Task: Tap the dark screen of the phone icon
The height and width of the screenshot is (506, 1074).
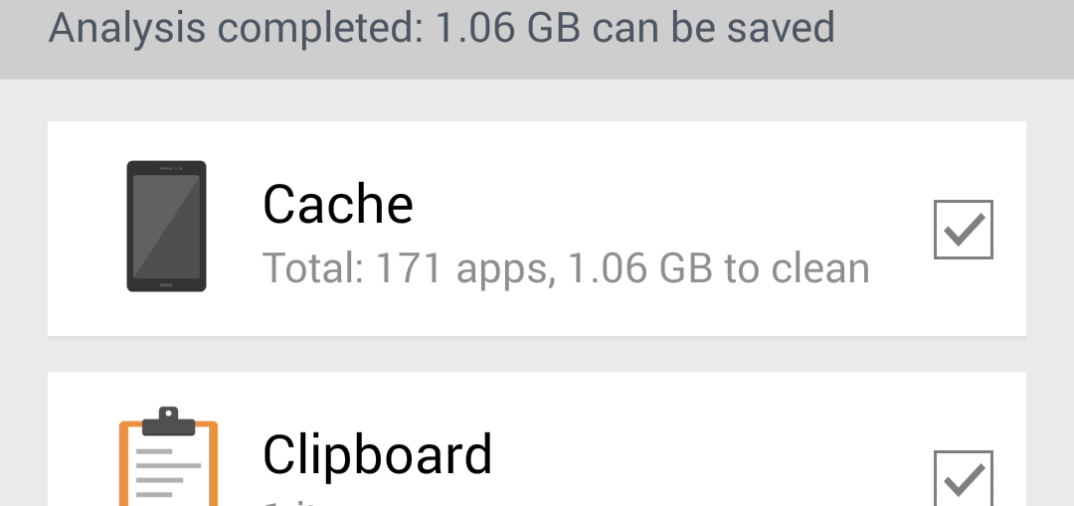Action: [x=166, y=227]
